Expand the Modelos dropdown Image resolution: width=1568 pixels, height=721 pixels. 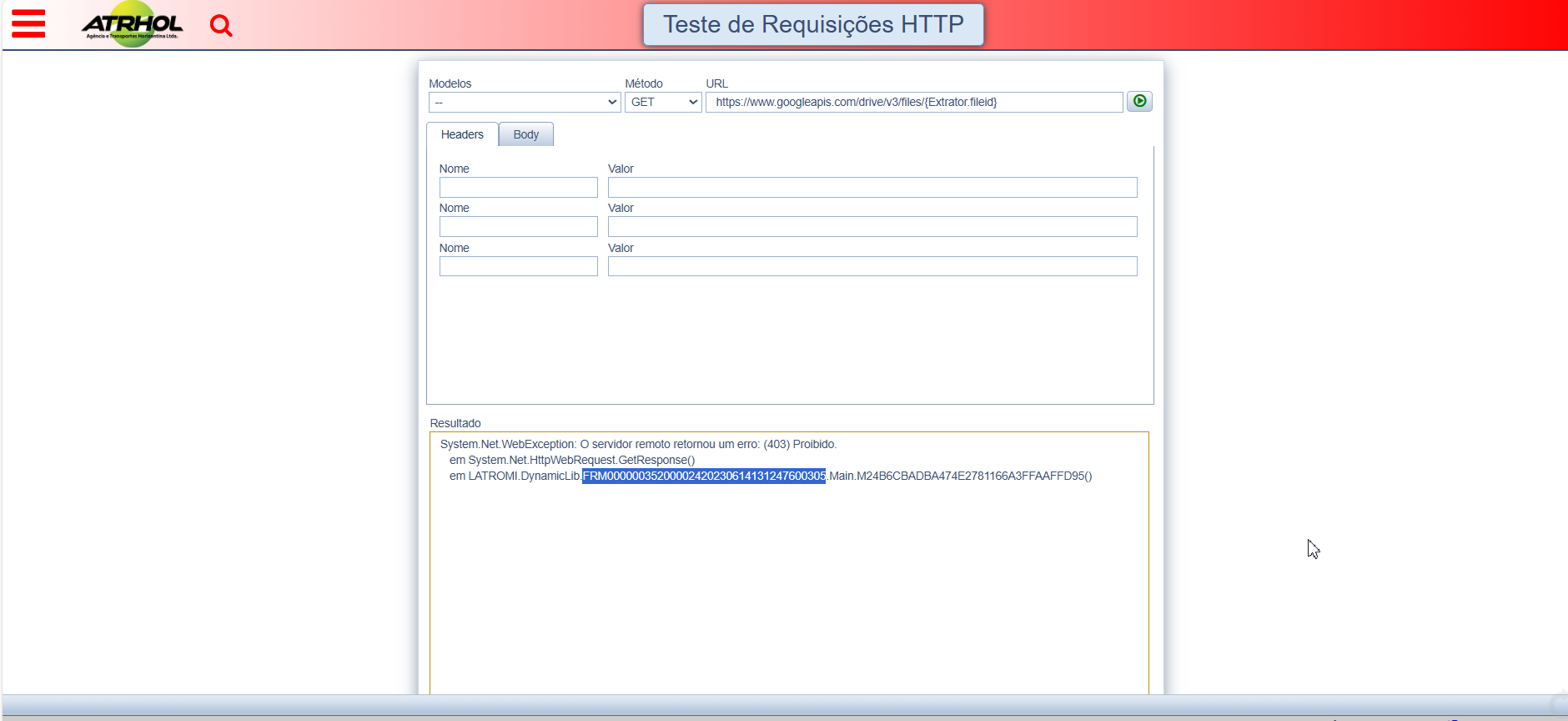(524, 103)
